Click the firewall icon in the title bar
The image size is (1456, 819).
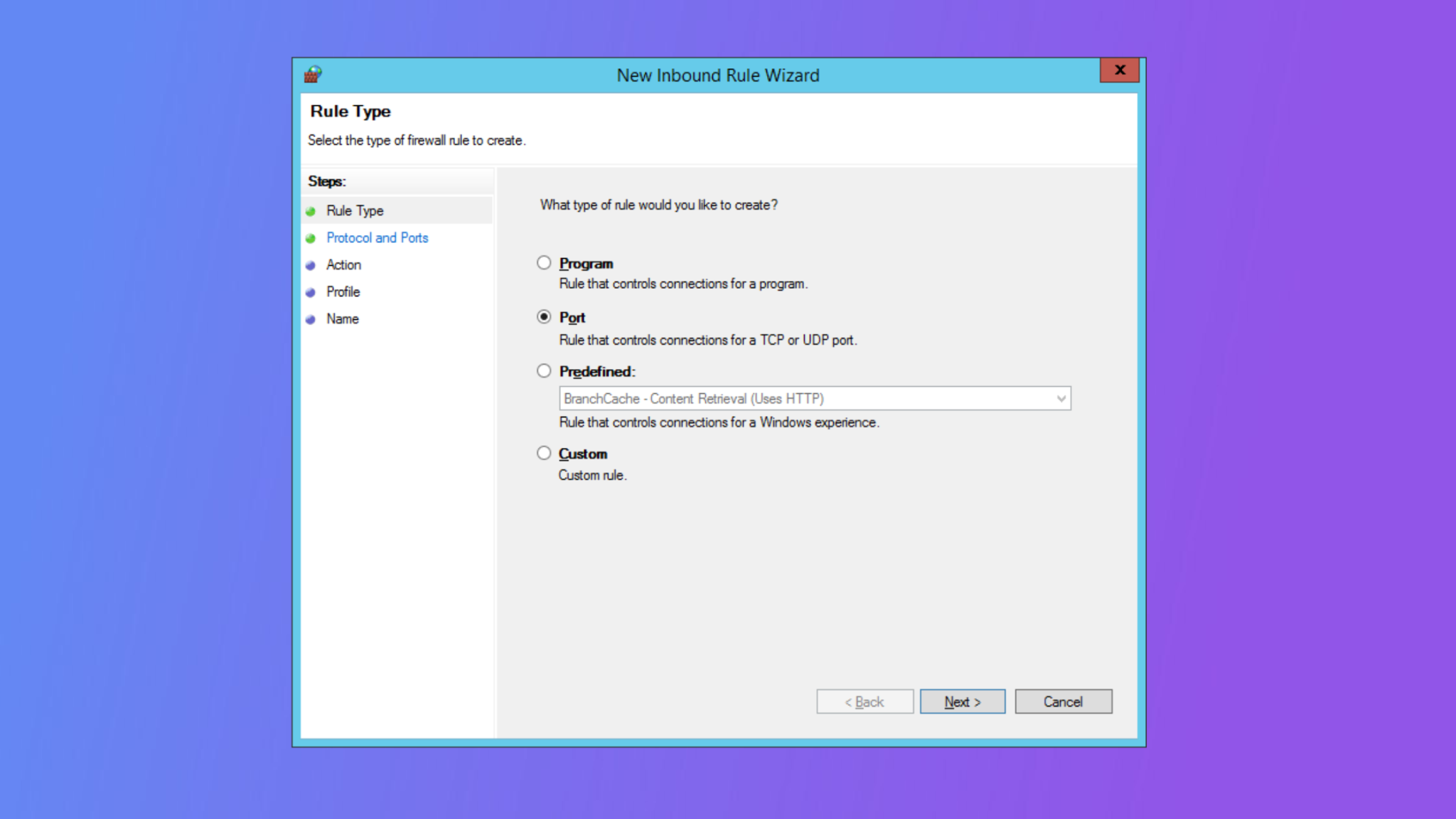pyautogui.click(x=311, y=74)
